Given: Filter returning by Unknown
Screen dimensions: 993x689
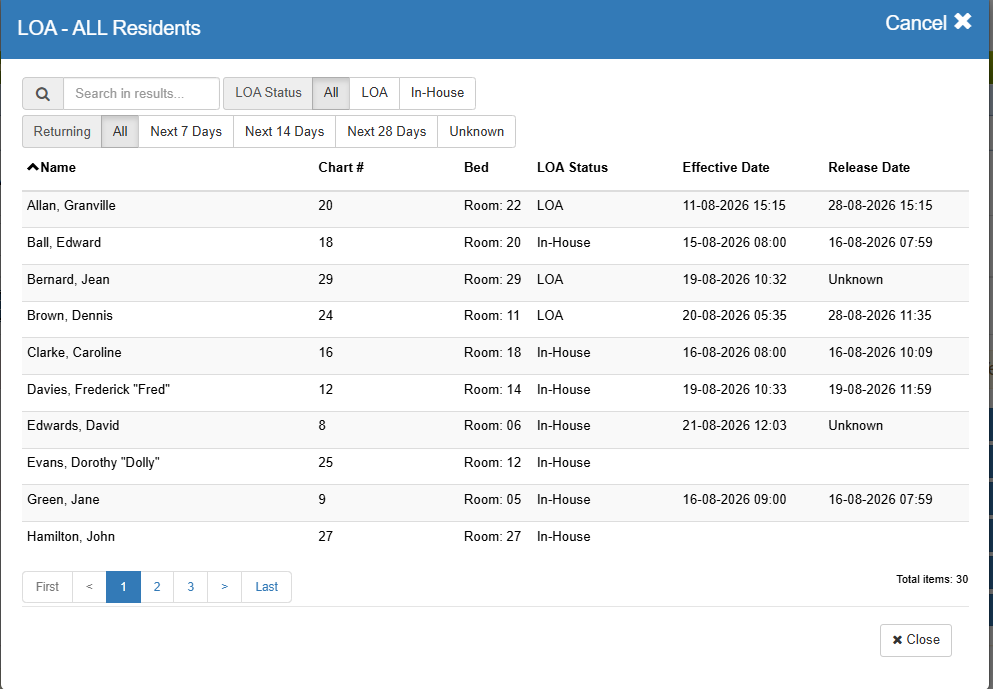Looking at the screenshot, I should 476,132.
